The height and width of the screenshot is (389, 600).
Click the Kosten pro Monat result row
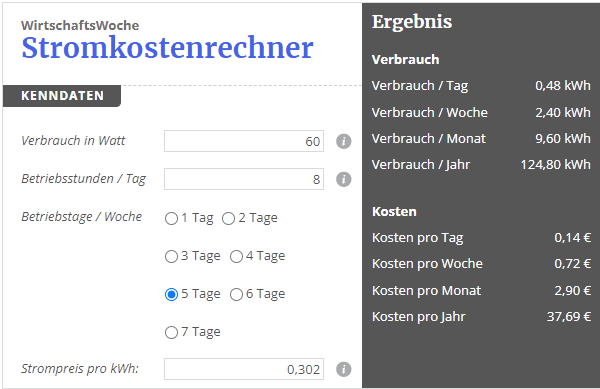point(481,290)
